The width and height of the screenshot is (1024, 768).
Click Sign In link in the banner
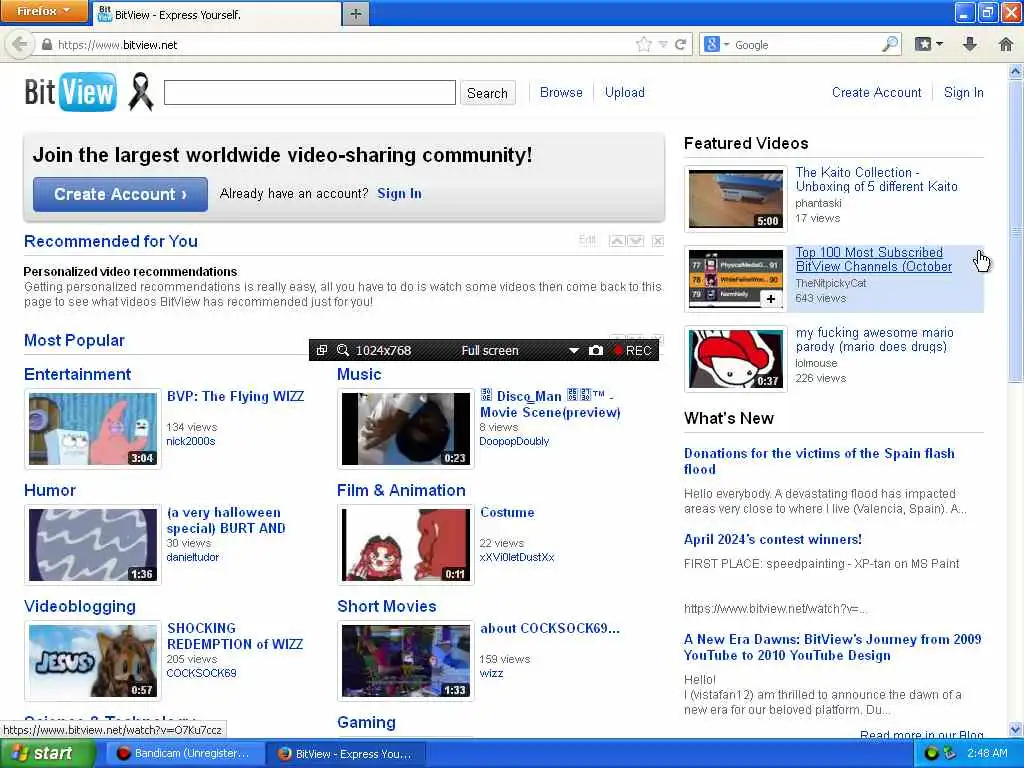[x=399, y=193]
